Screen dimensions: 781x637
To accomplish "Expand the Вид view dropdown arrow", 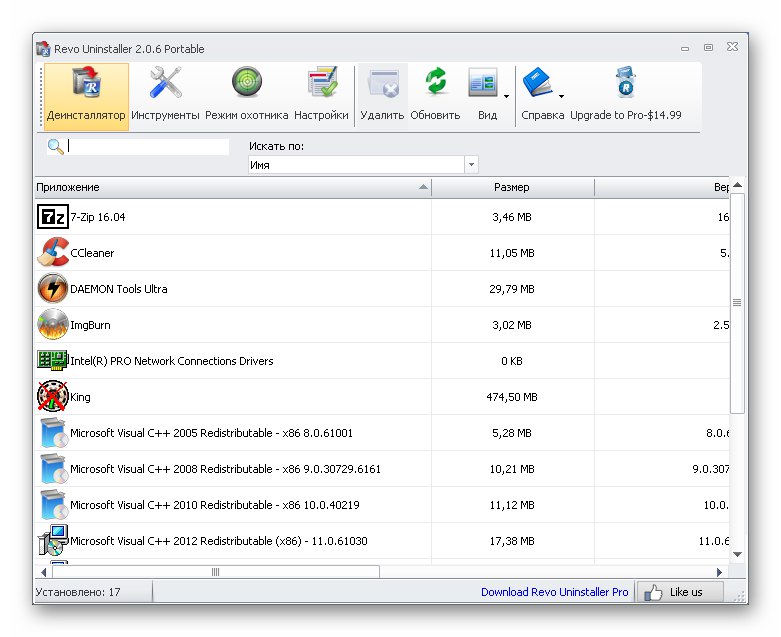I will pos(506,96).
